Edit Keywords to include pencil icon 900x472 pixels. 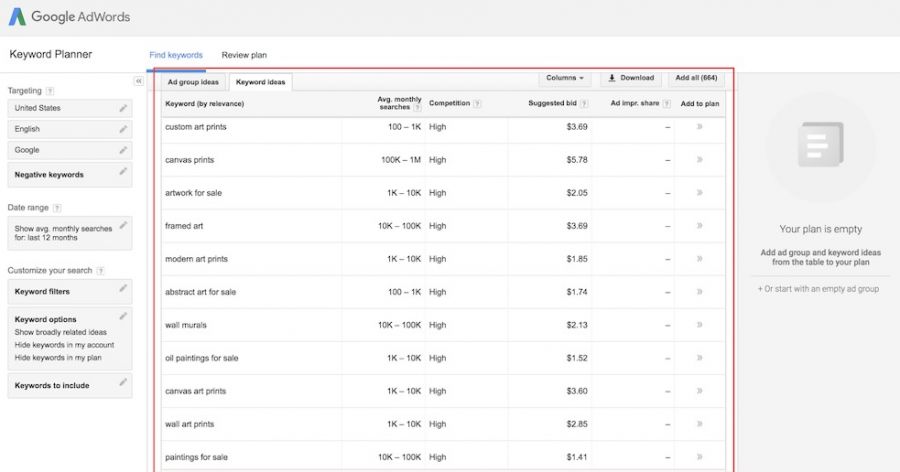coord(123,382)
